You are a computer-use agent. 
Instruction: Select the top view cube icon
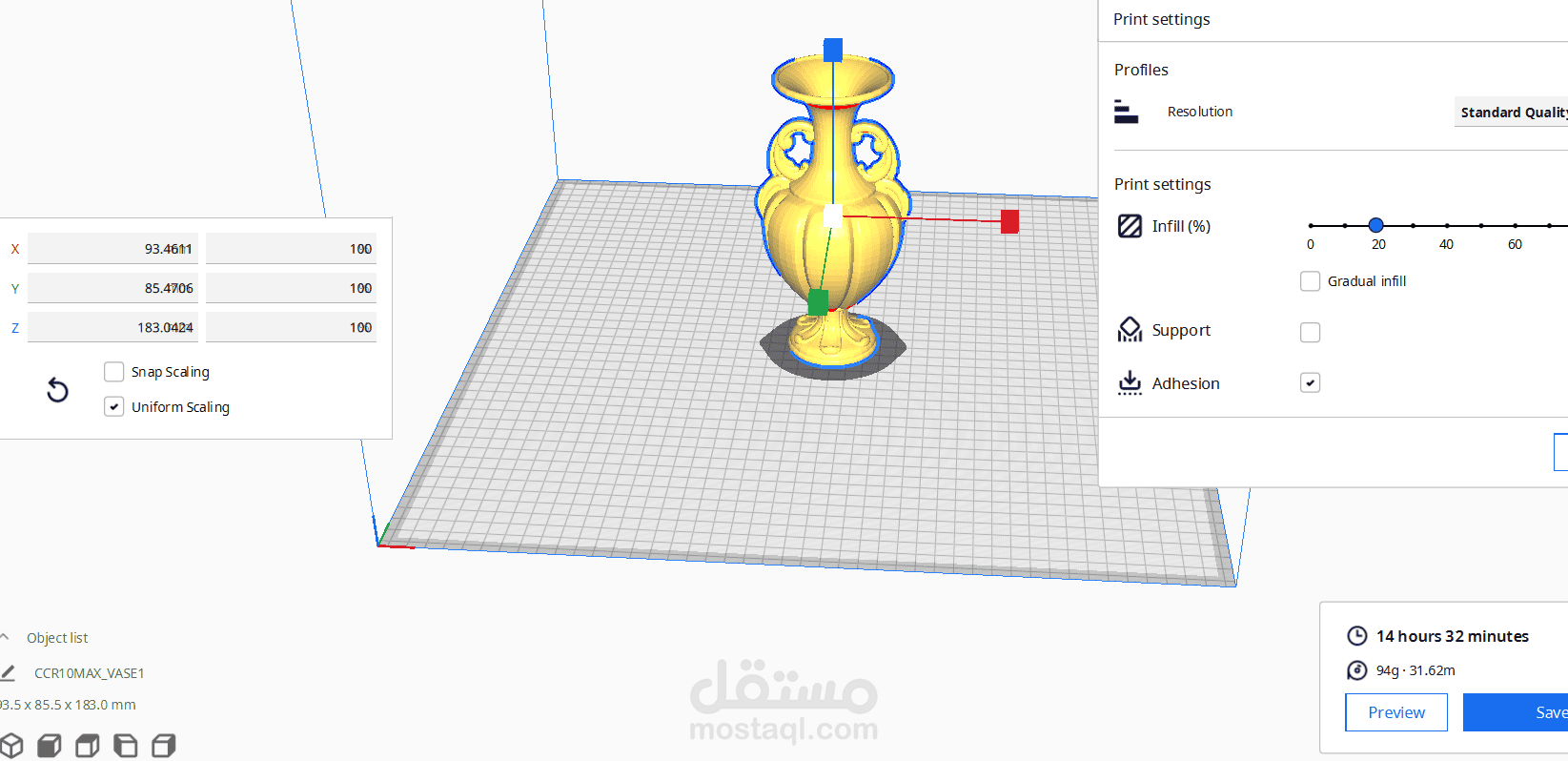(88, 745)
